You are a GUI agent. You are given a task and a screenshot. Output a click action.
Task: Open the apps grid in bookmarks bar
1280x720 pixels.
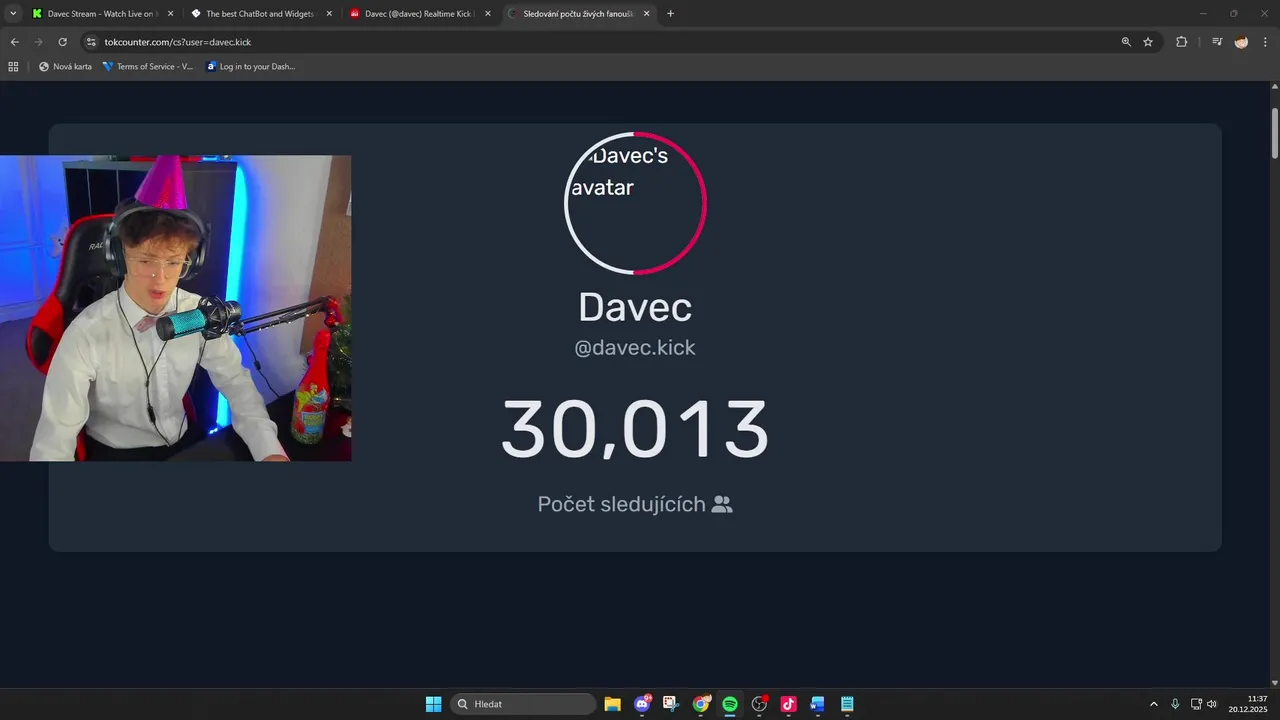(x=13, y=66)
